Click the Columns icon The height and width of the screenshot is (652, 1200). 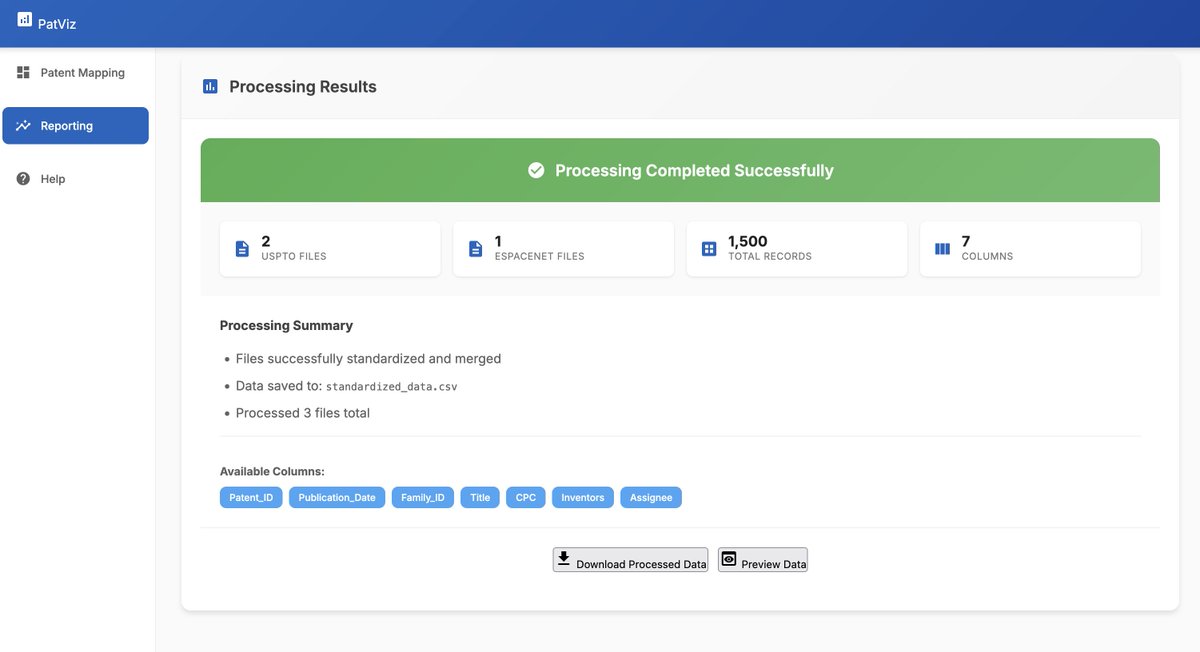pyautogui.click(x=942, y=249)
